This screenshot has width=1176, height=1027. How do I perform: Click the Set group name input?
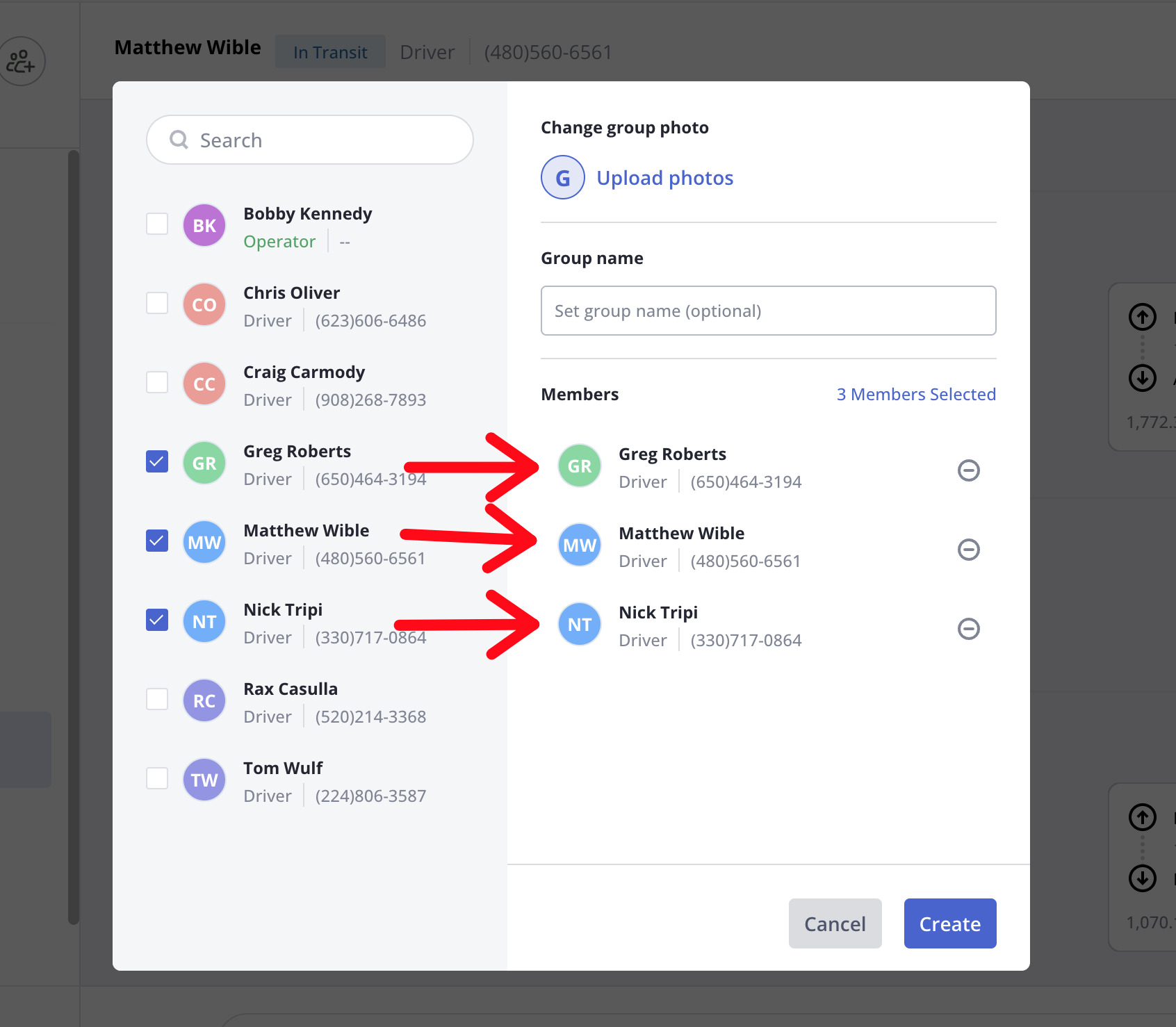(x=768, y=311)
